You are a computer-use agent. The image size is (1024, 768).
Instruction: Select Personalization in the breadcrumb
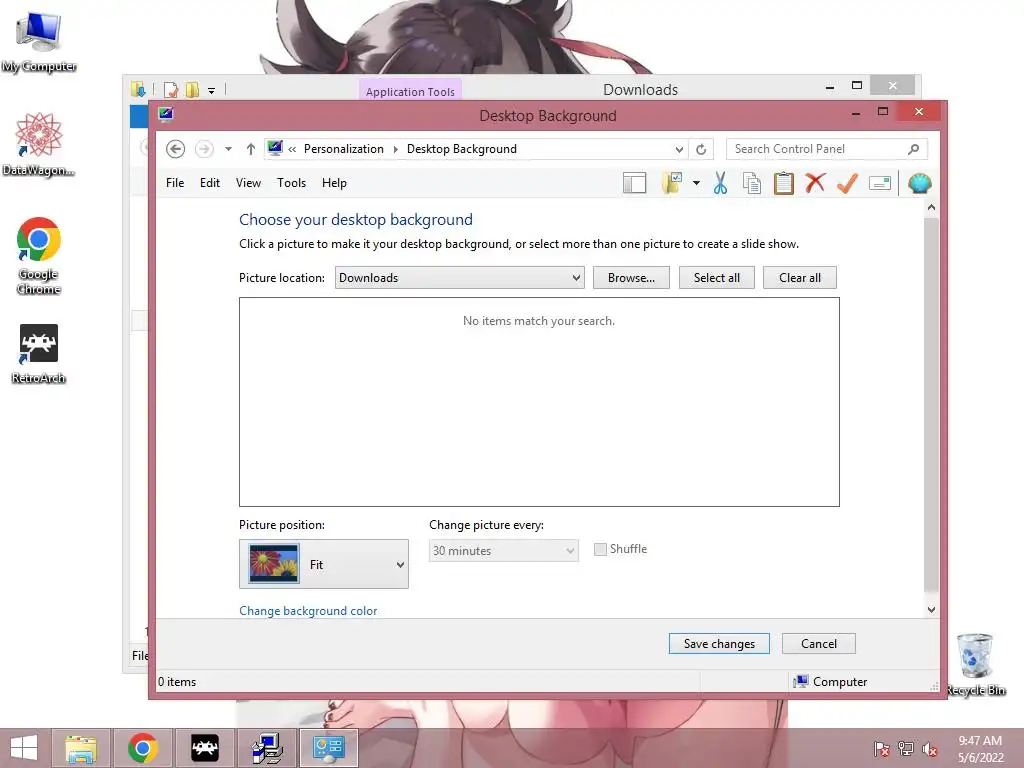click(344, 149)
